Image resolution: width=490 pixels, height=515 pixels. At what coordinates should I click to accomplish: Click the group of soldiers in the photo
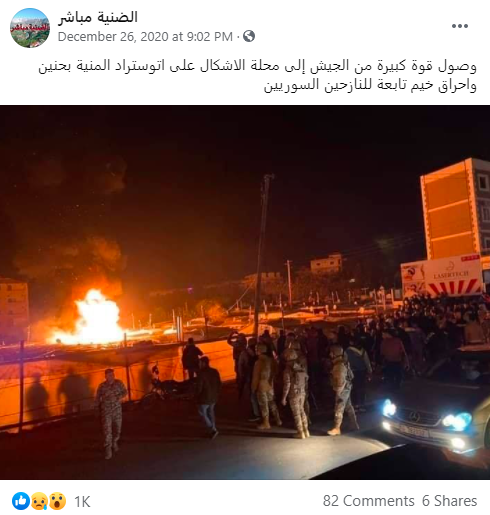pyautogui.click(x=297, y=388)
